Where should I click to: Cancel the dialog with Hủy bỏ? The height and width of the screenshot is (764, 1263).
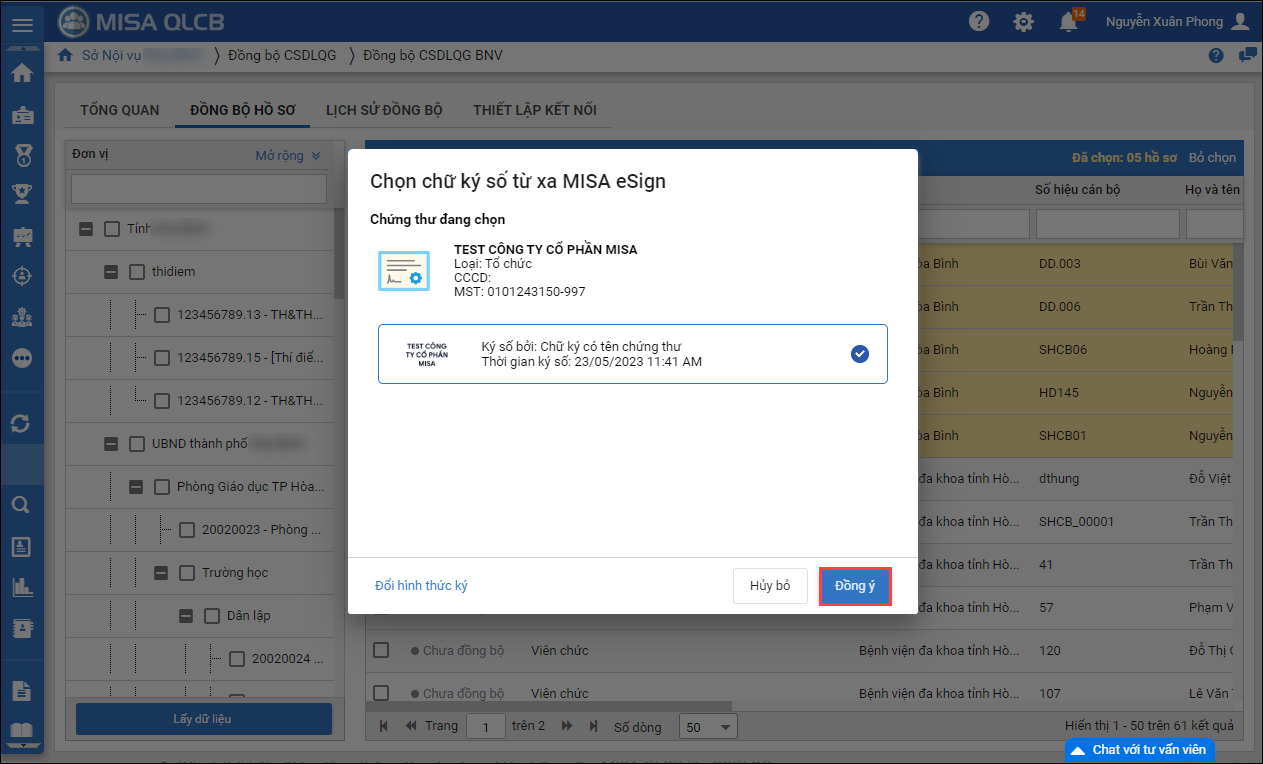(x=770, y=586)
